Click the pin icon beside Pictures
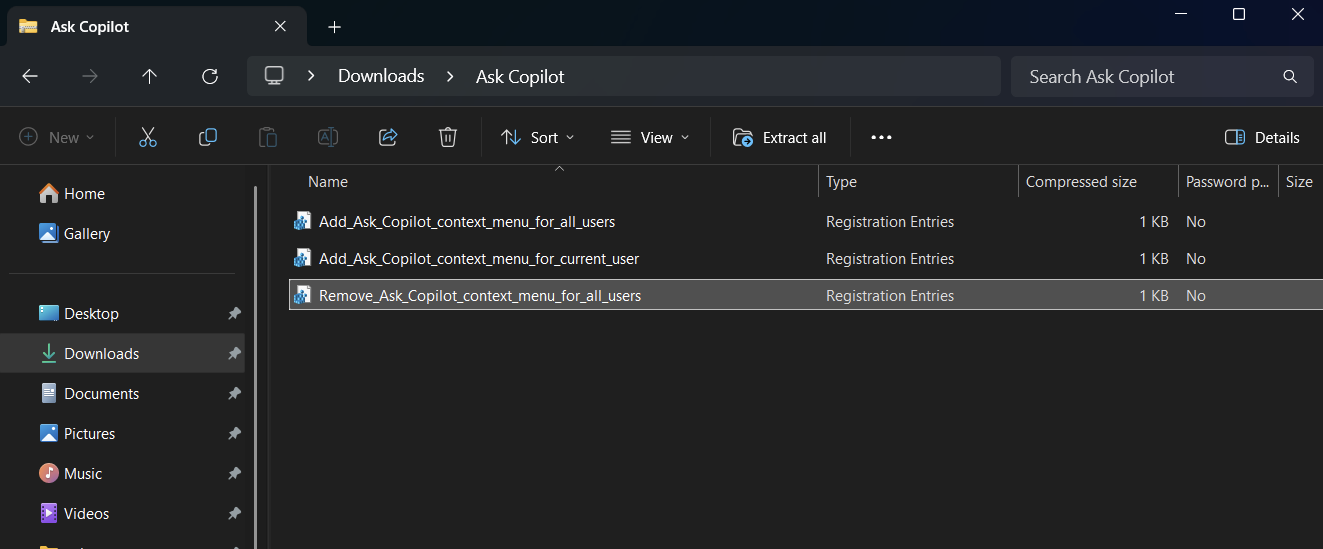 point(234,434)
